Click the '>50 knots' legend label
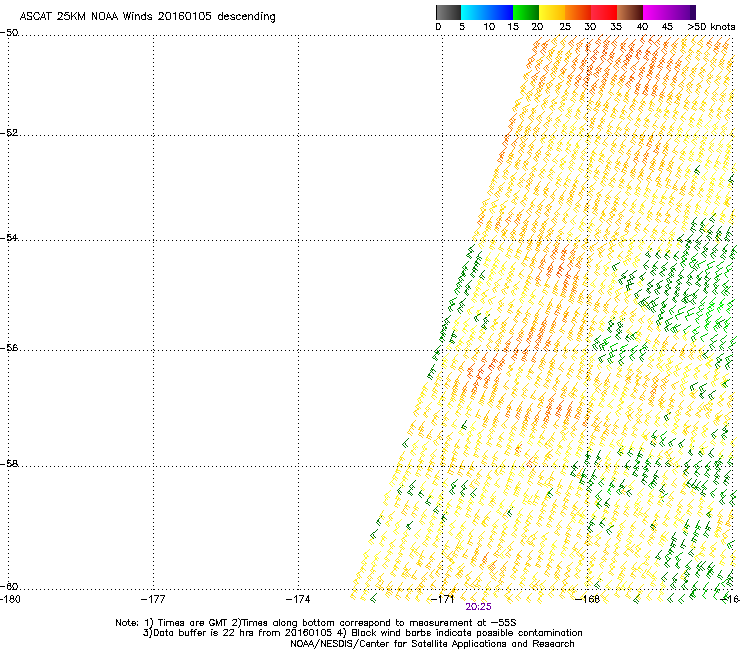This screenshot has height=650, width=740. [711, 27]
